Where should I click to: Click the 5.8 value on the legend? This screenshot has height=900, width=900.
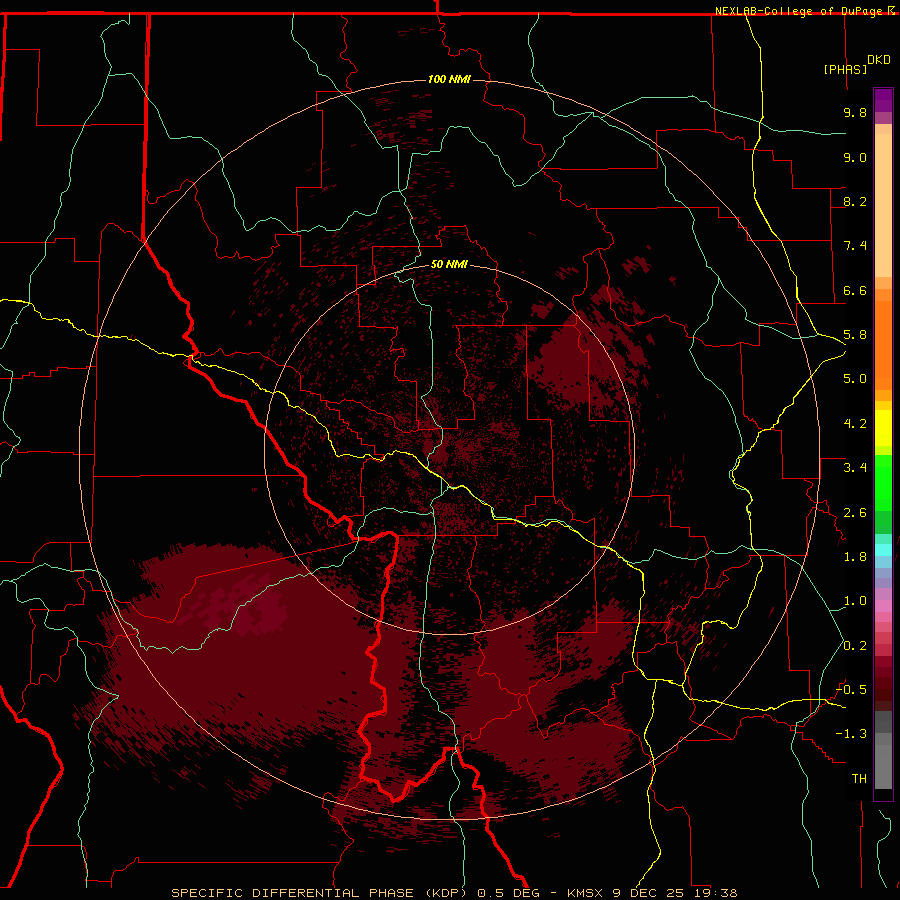855,335
